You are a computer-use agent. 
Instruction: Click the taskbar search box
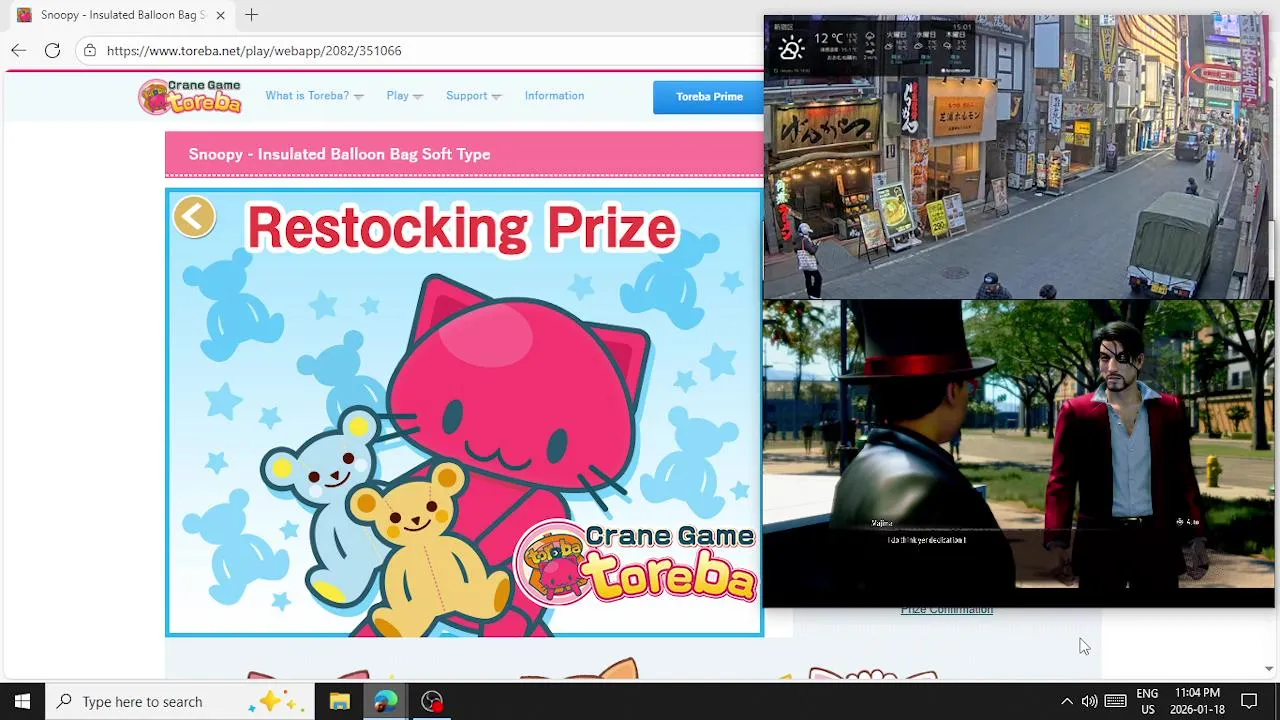coord(180,701)
